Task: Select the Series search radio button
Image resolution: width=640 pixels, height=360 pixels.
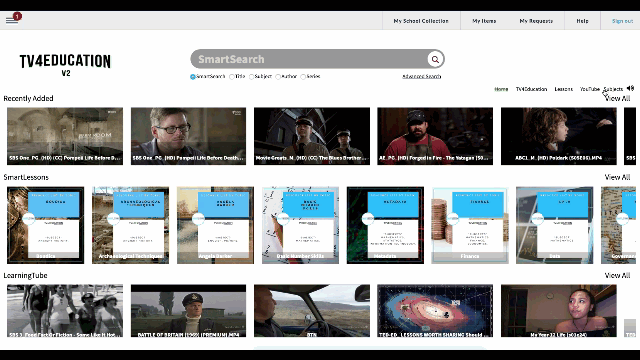Action: click(303, 77)
